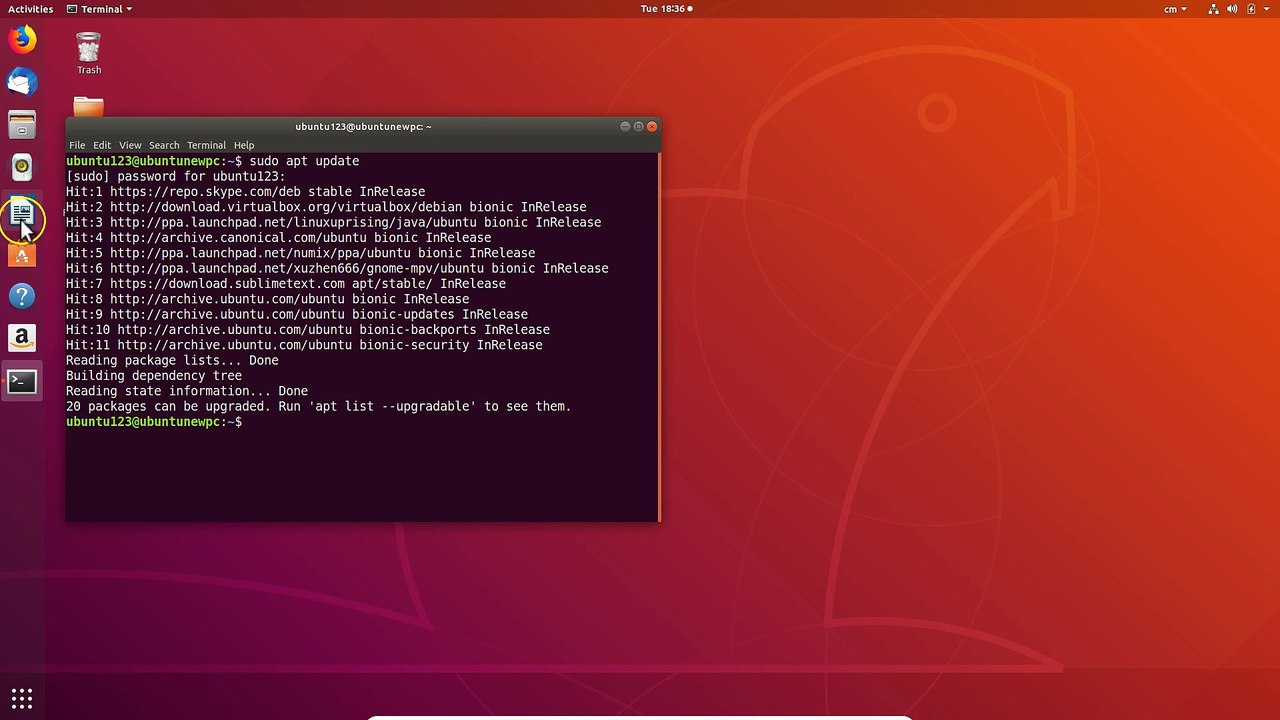Click the 'Hit:7' sublimetext.com line

(286, 284)
